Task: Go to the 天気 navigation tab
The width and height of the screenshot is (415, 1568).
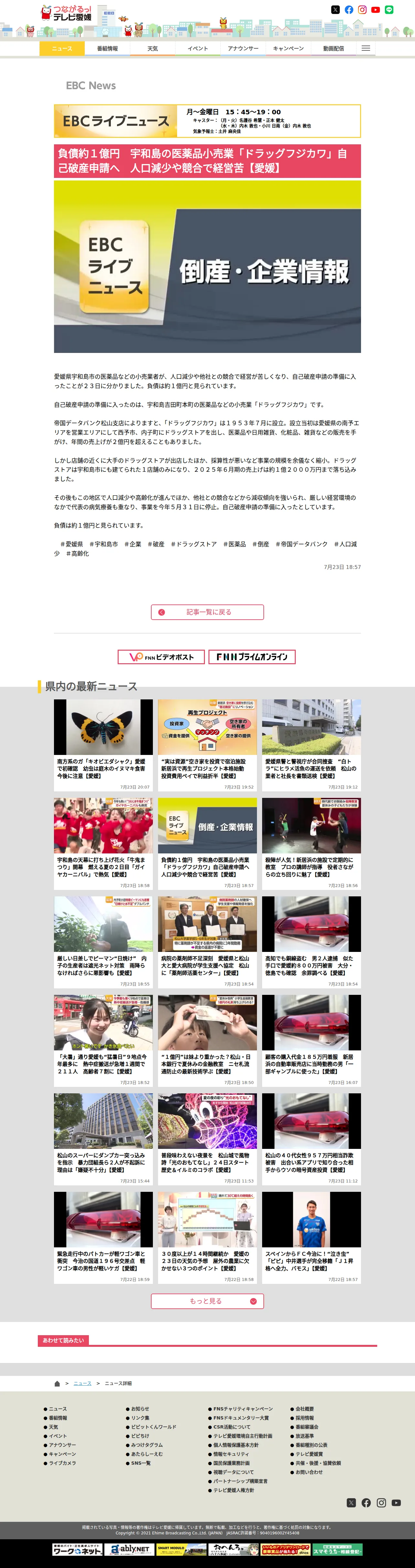Action: tap(152, 48)
